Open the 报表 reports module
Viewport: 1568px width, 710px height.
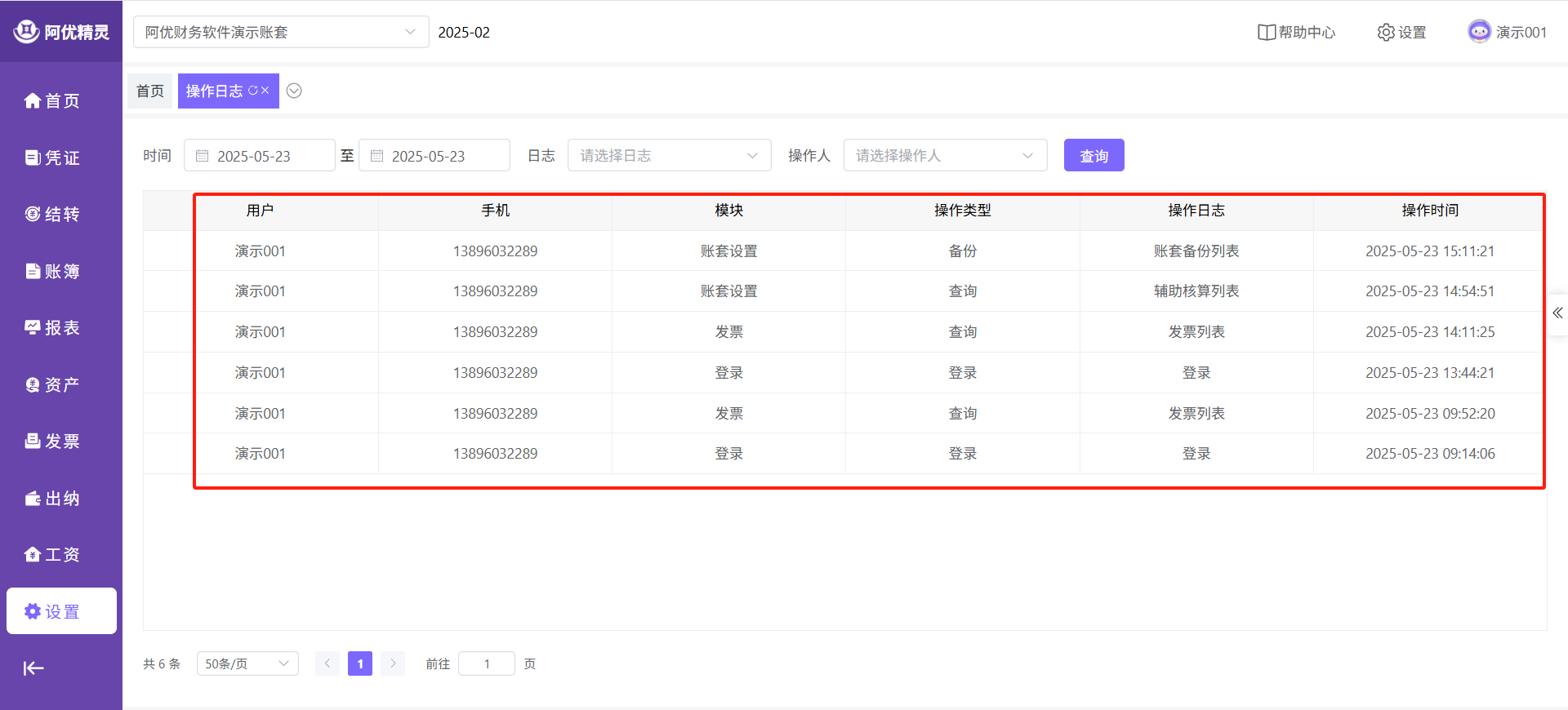(52, 327)
